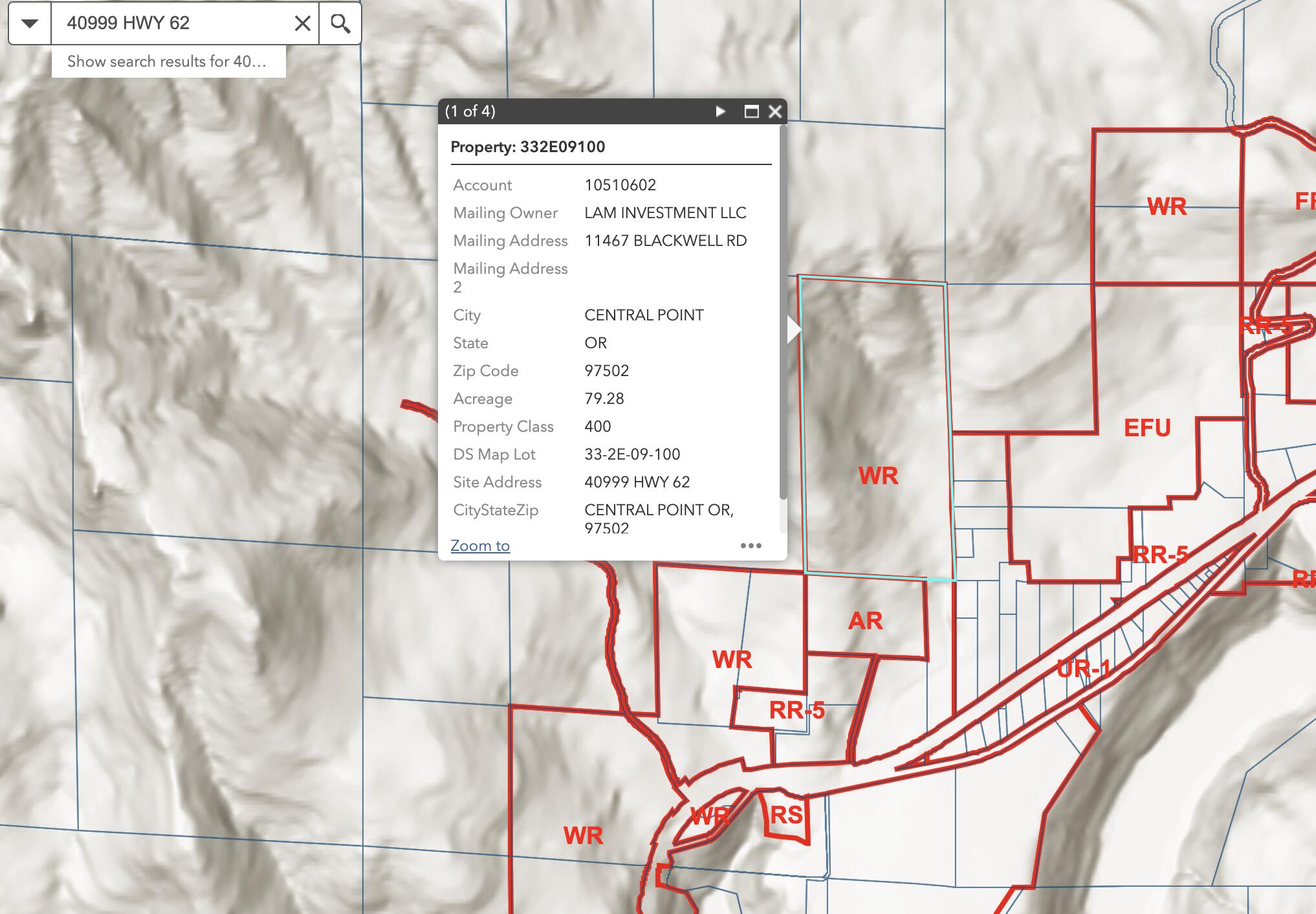Viewport: 1316px width, 914px height.
Task: Maximize the property popup window
Action: point(751,111)
